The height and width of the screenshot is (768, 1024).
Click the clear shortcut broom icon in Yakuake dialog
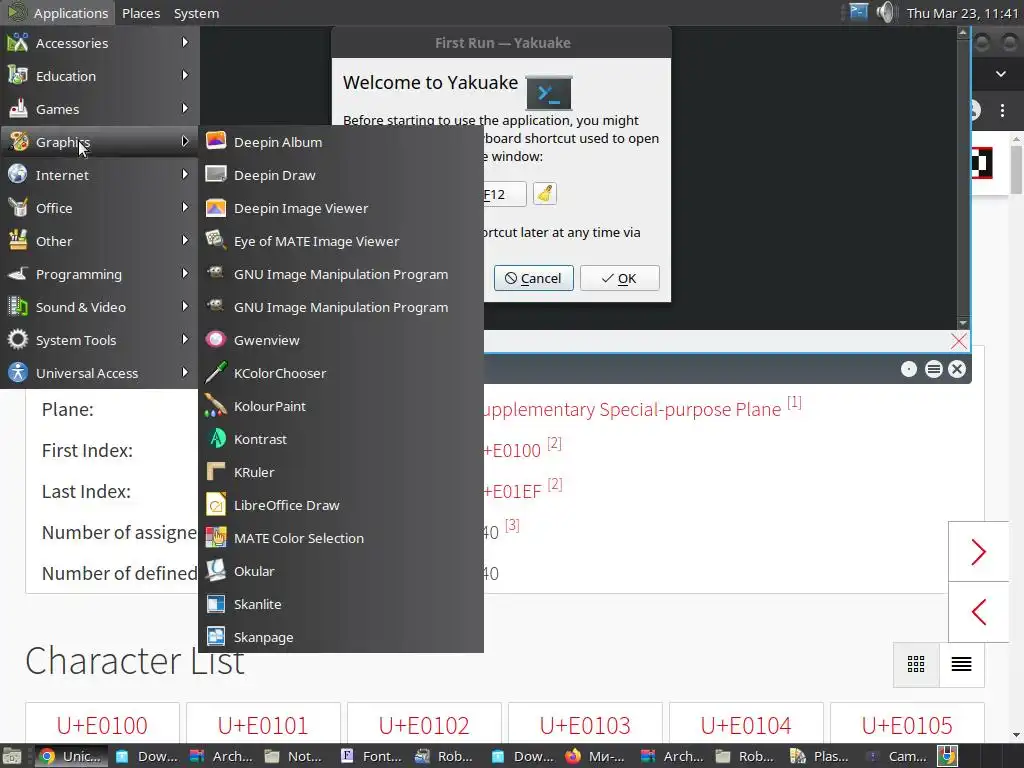545,194
